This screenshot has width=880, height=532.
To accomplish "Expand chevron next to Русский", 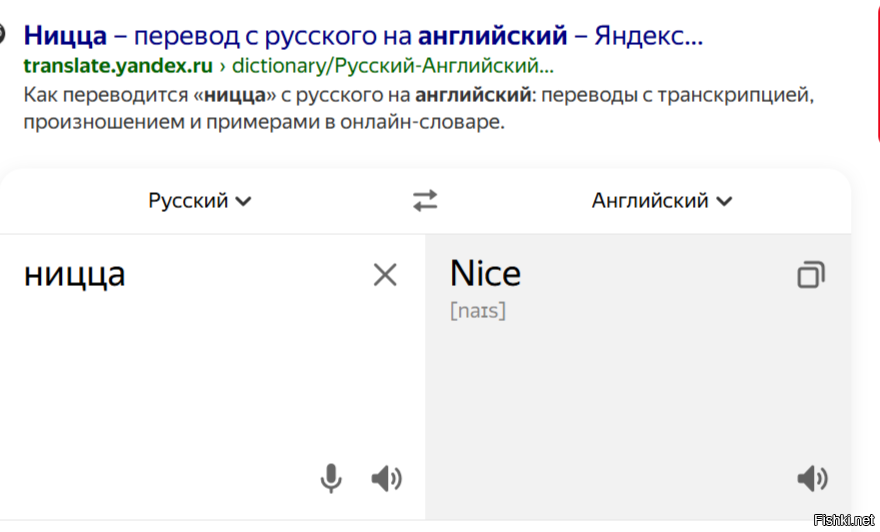I will click(243, 201).
